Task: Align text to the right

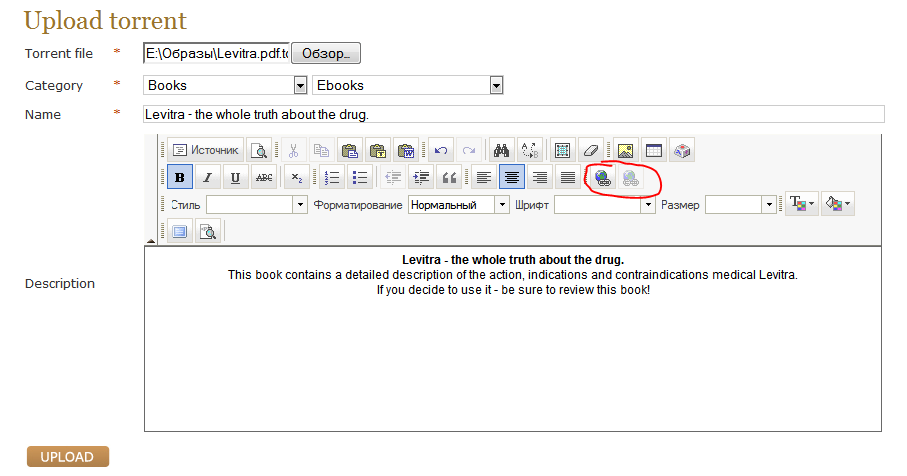Action: coord(540,177)
